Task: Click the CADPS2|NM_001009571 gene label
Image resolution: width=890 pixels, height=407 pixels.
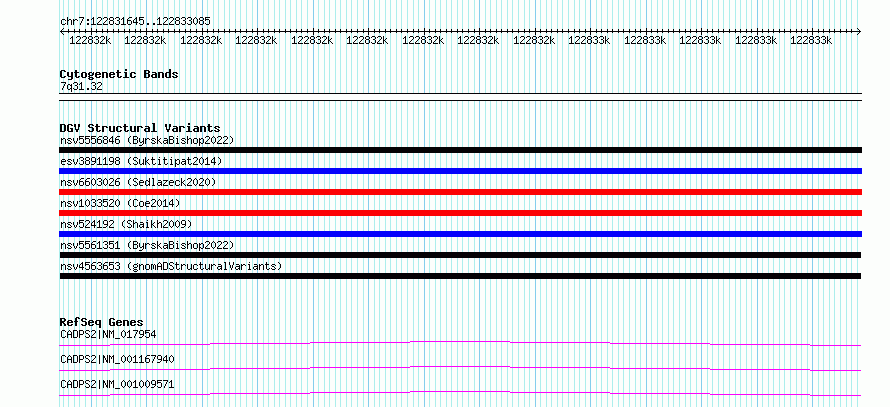Action: [x=117, y=385]
